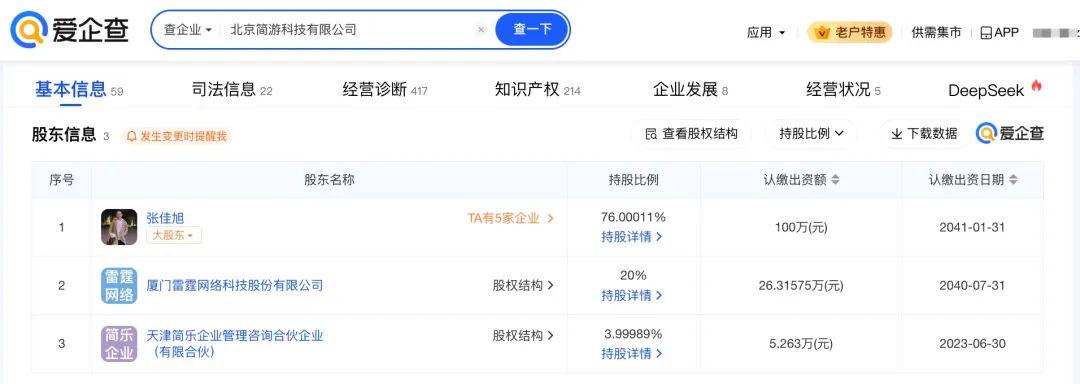Screen dimensions: 1080x384
Task: Click 下载数据 download button
Action: pyautogui.click(x=924, y=134)
